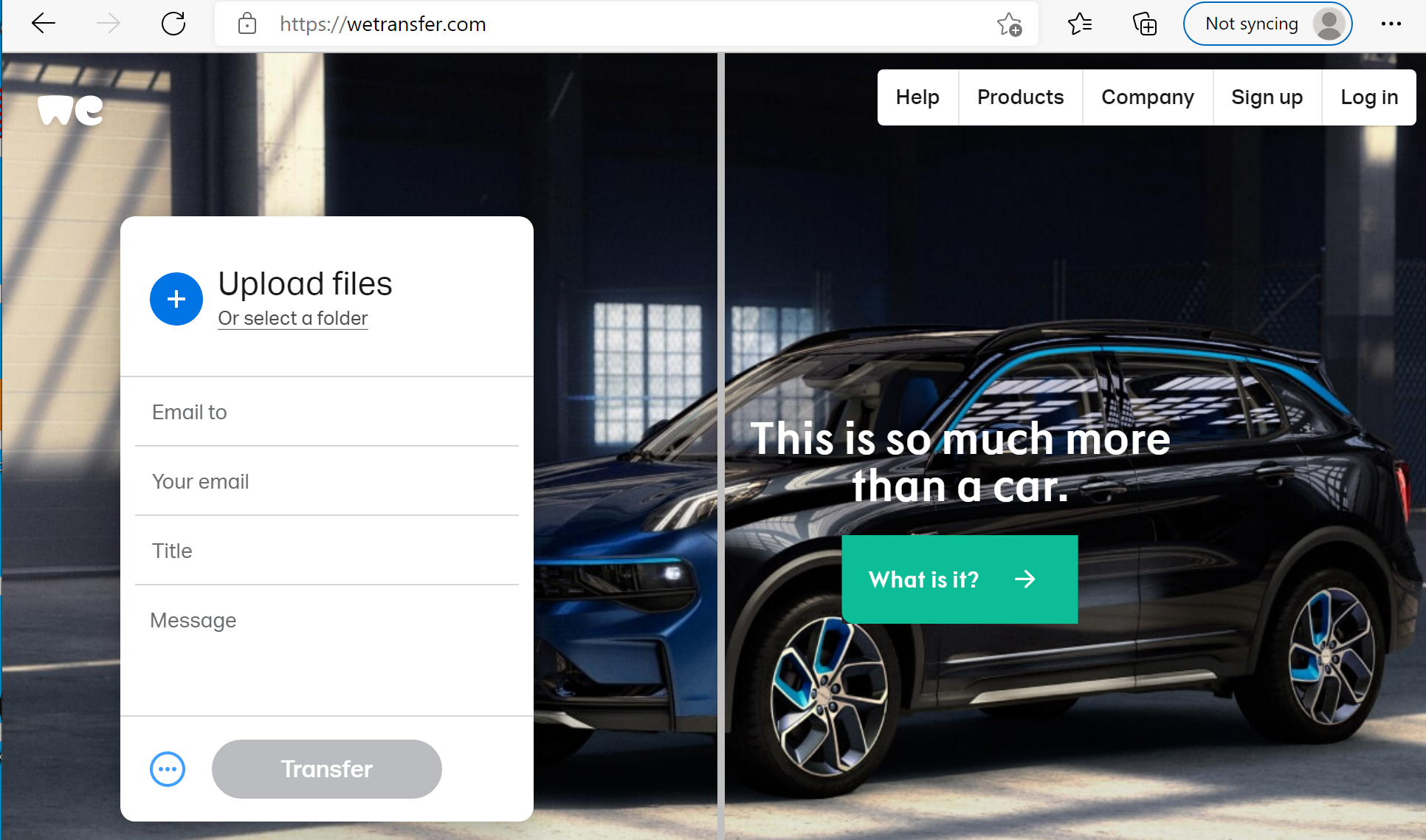Open the favorites list icon
Viewport: 1426px width, 840px height.
point(1080,24)
